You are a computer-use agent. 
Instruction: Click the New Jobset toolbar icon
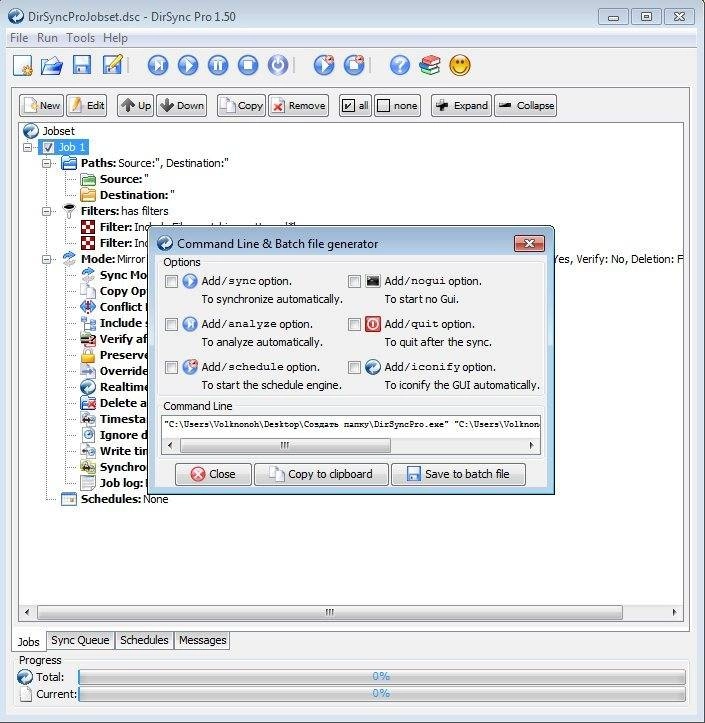coord(23,65)
